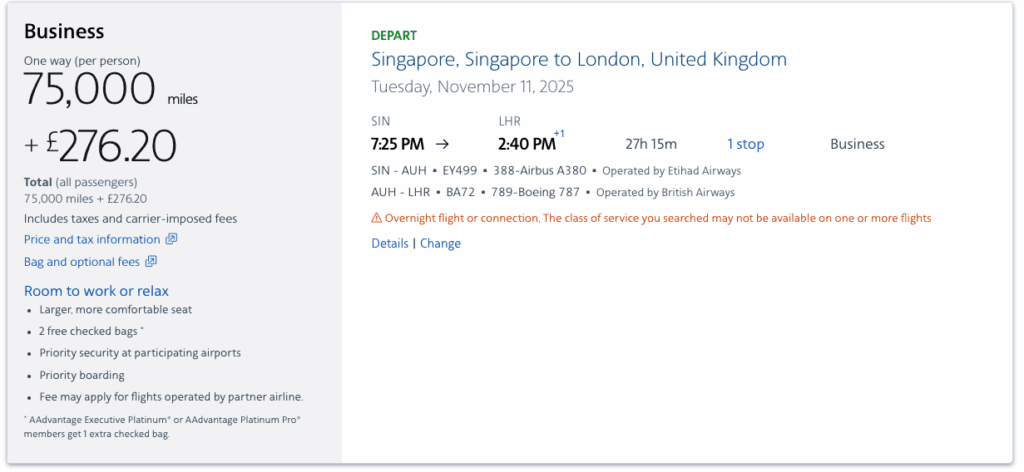Image resolution: width=1024 pixels, height=472 pixels.
Task: Select Change to modify the flight
Action: [x=440, y=243]
